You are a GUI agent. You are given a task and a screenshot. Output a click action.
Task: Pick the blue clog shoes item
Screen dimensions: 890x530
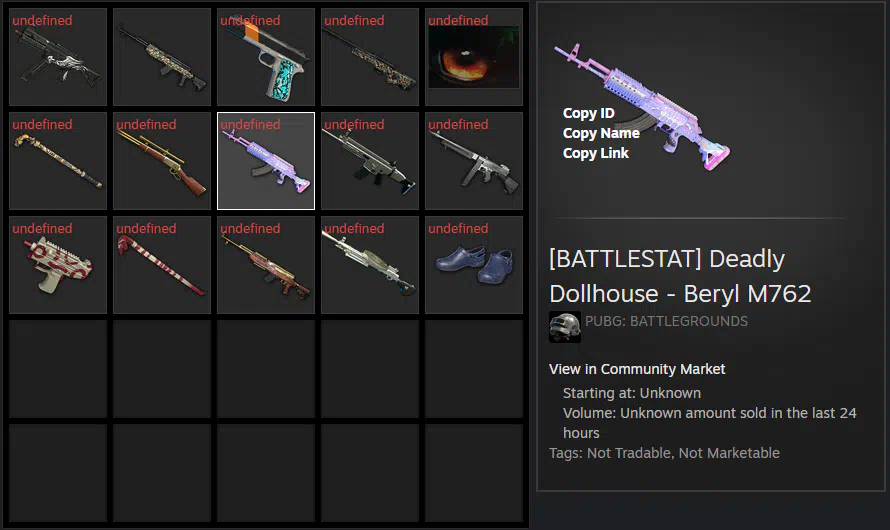[473, 264]
